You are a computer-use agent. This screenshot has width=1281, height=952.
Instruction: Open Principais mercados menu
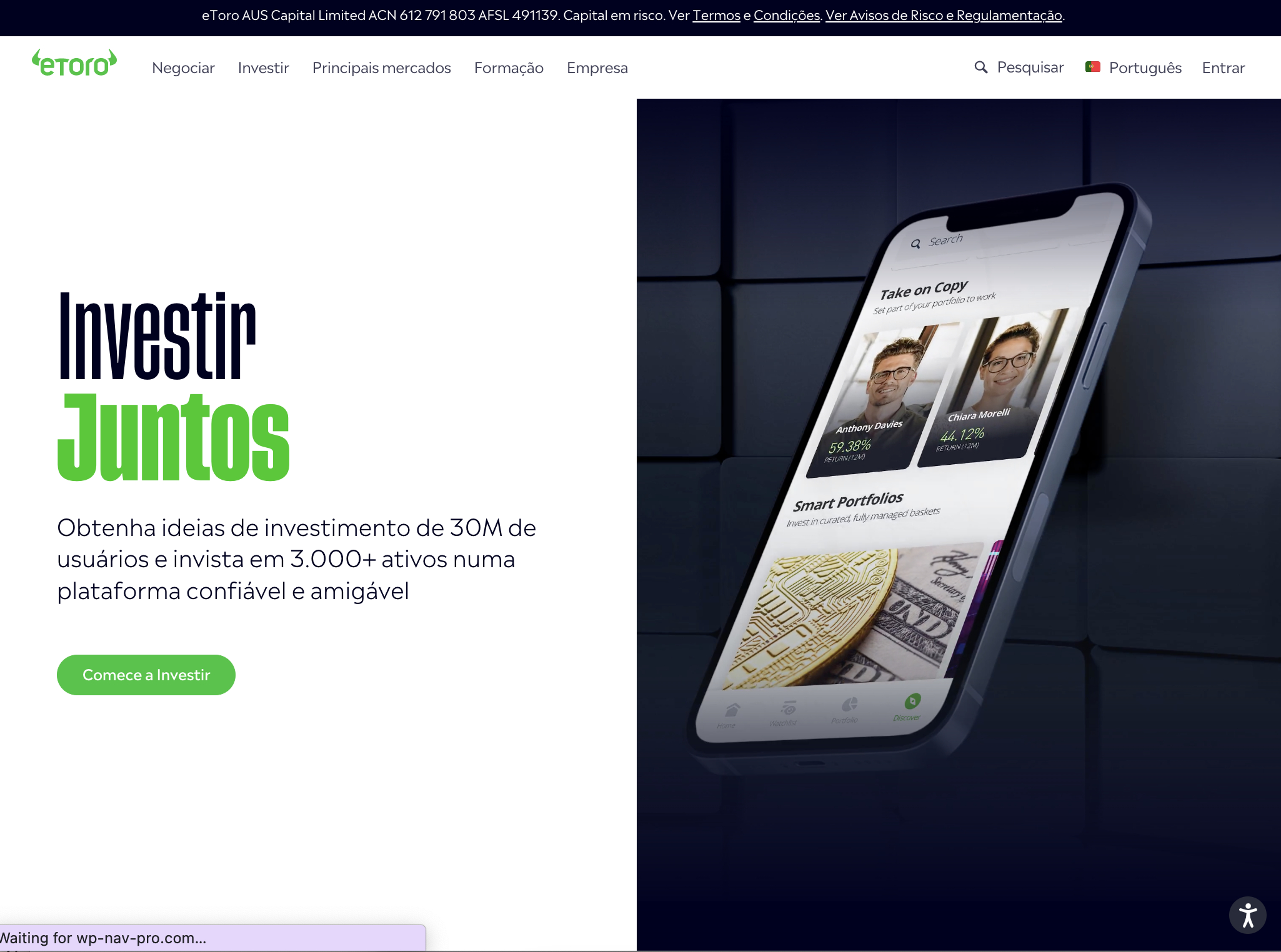tap(381, 67)
